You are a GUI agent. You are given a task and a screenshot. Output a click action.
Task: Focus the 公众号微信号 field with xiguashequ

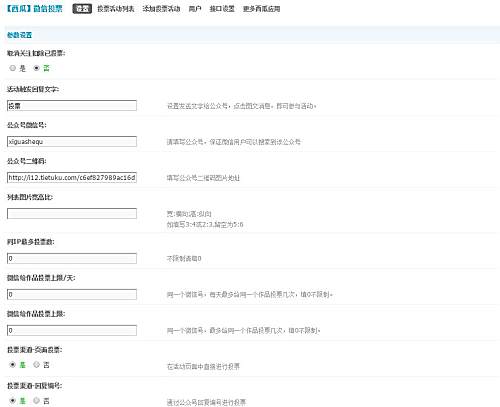click(x=72, y=141)
